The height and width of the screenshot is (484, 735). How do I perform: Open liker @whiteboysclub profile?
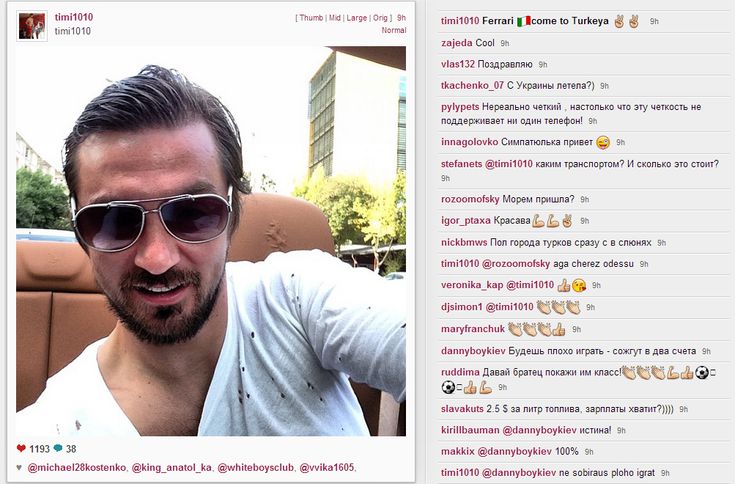point(256,468)
